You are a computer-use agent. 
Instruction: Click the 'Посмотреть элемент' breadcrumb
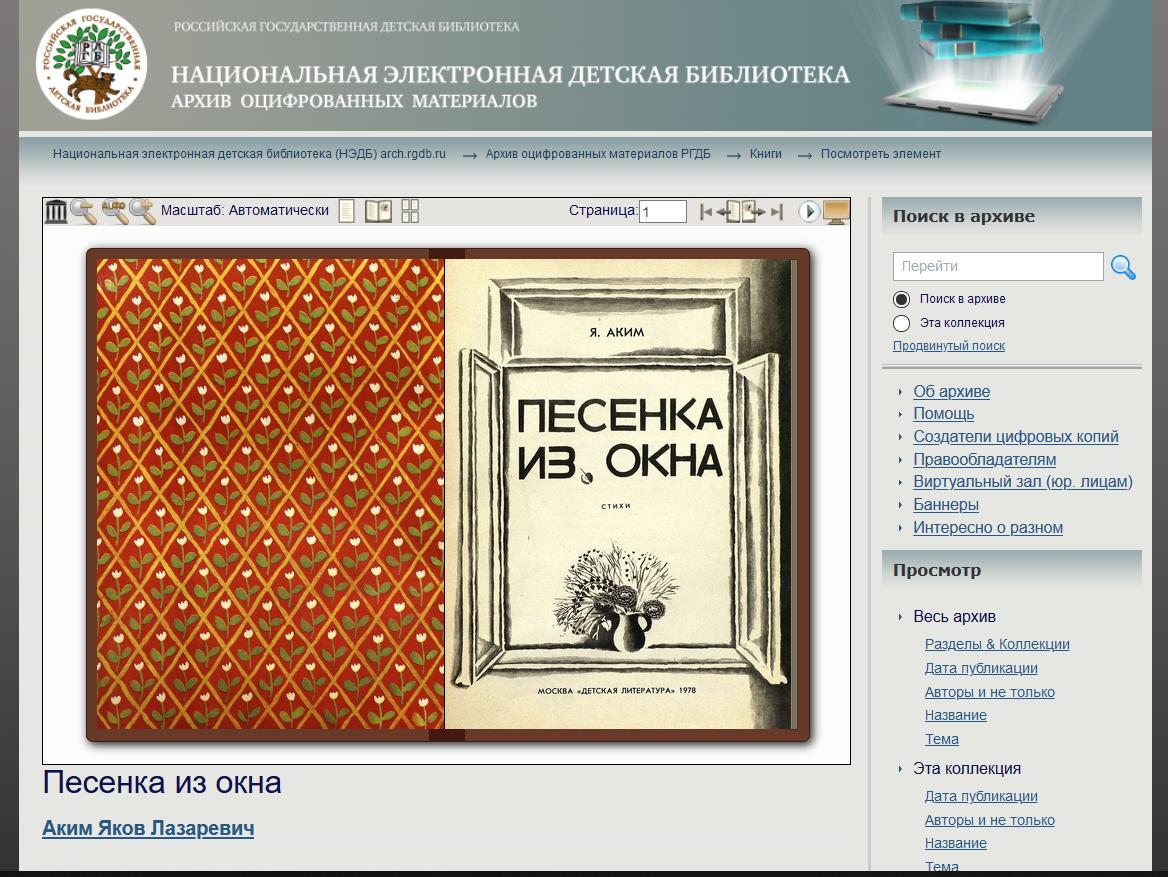click(x=880, y=153)
